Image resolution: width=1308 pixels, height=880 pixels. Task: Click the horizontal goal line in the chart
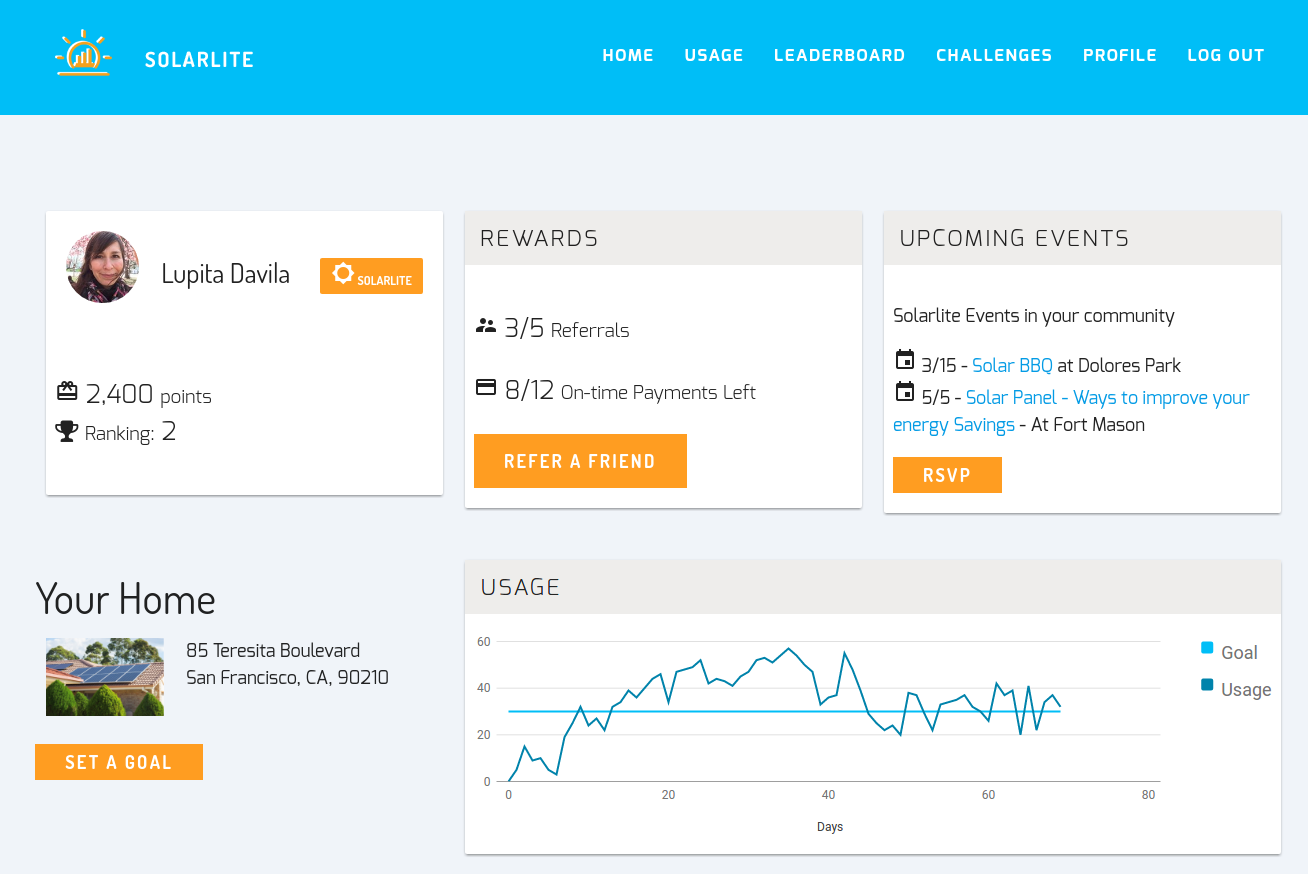click(784, 711)
